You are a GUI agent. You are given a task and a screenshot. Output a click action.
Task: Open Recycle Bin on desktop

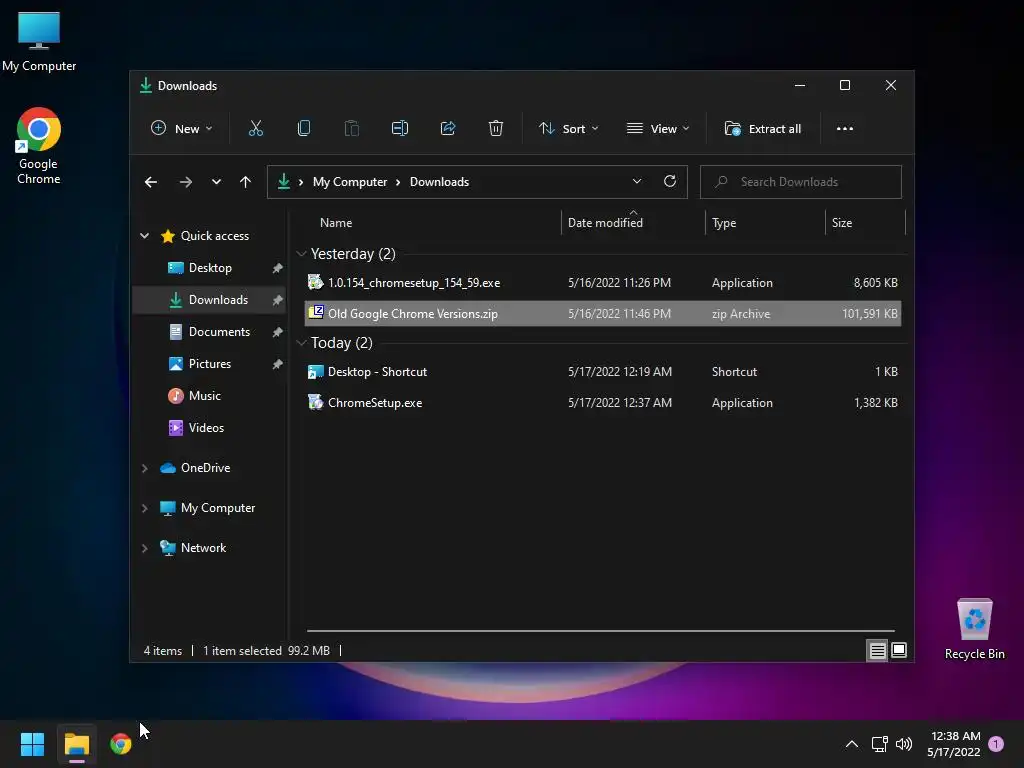[x=974, y=629]
